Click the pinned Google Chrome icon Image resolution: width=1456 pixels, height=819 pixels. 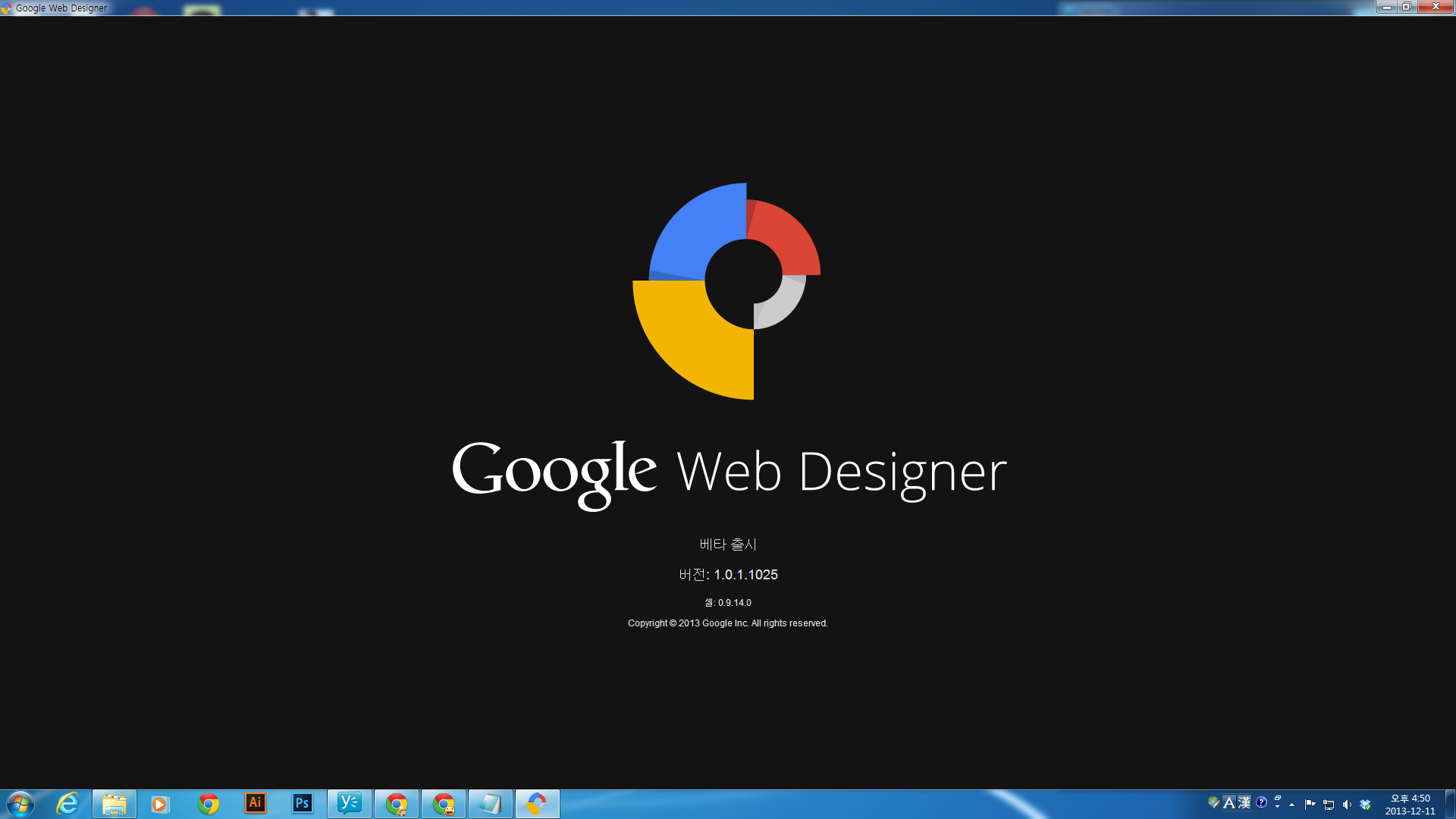tap(209, 804)
